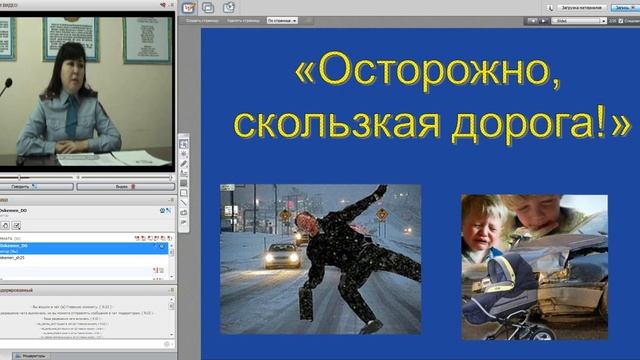
Task: Click the Загрузка материалов button
Action: click(581, 8)
